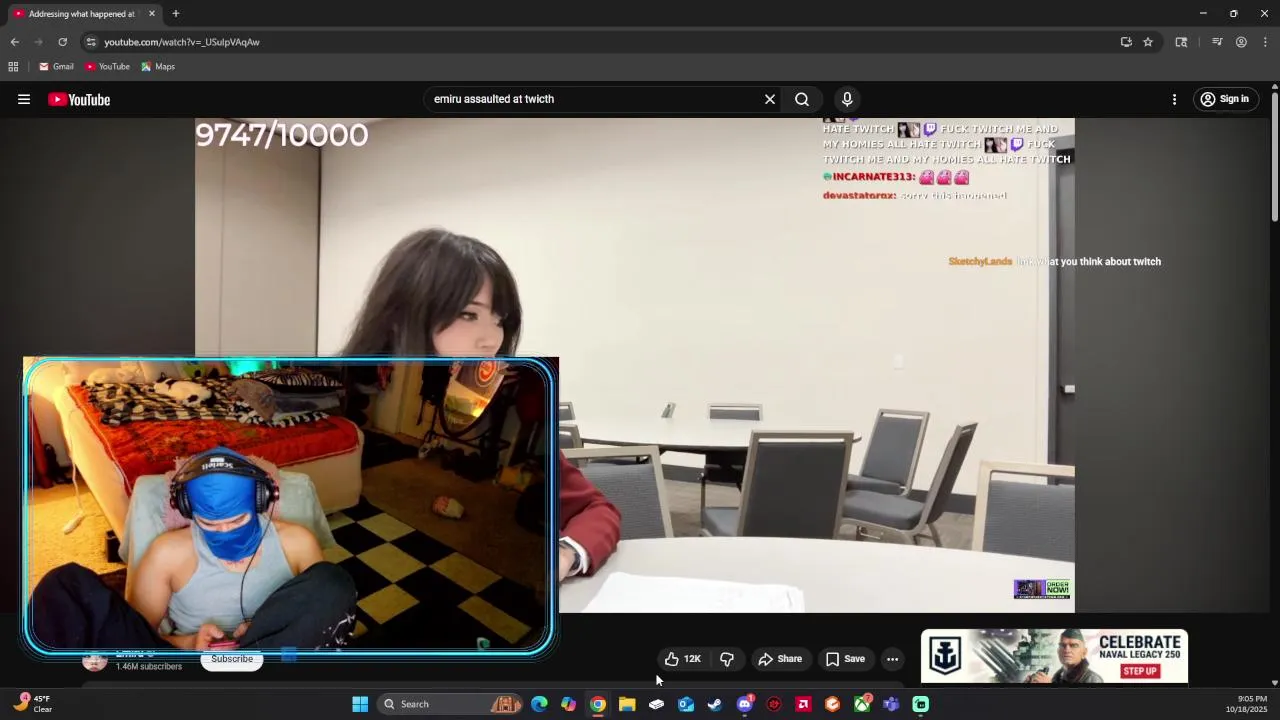Start voice search with the microphone
Viewport: 1280px width, 720px height.
847,99
